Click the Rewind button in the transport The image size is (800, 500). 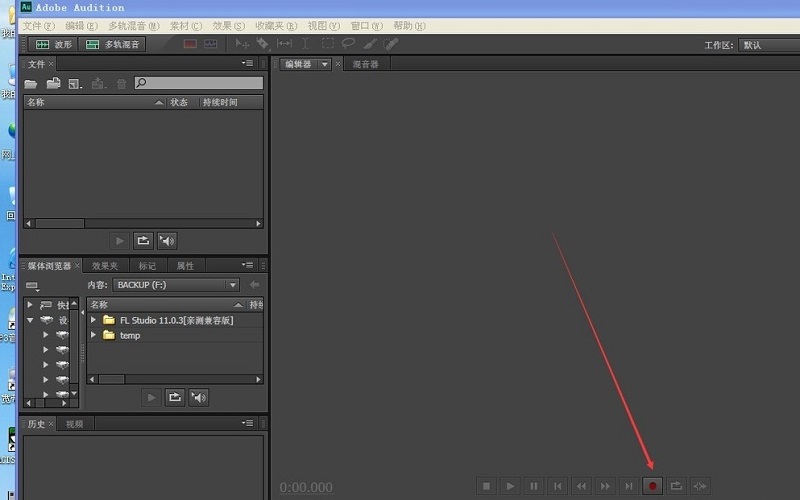(x=581, y=486)
